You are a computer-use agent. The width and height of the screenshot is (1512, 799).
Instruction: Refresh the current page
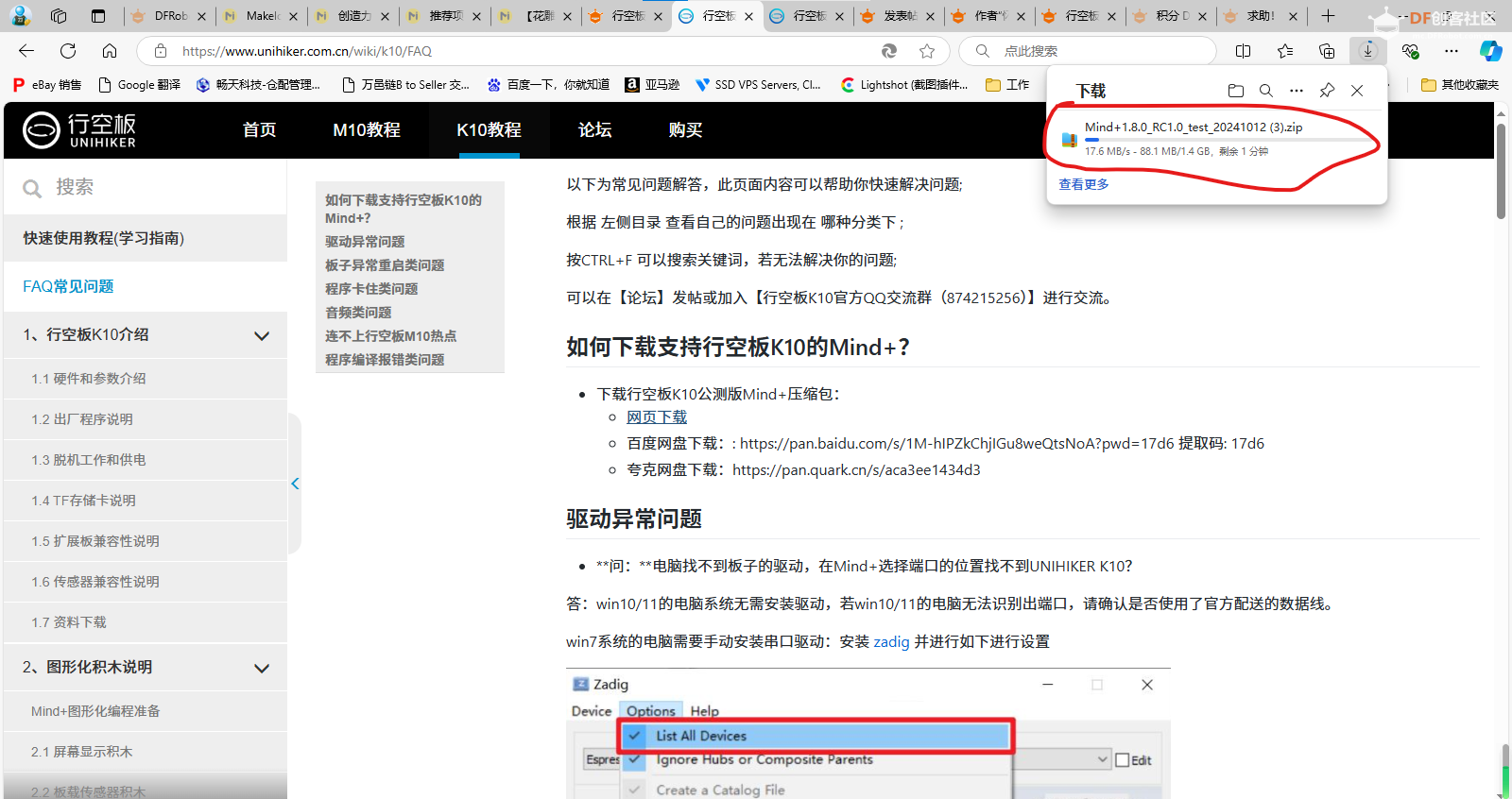pos(68,51)
